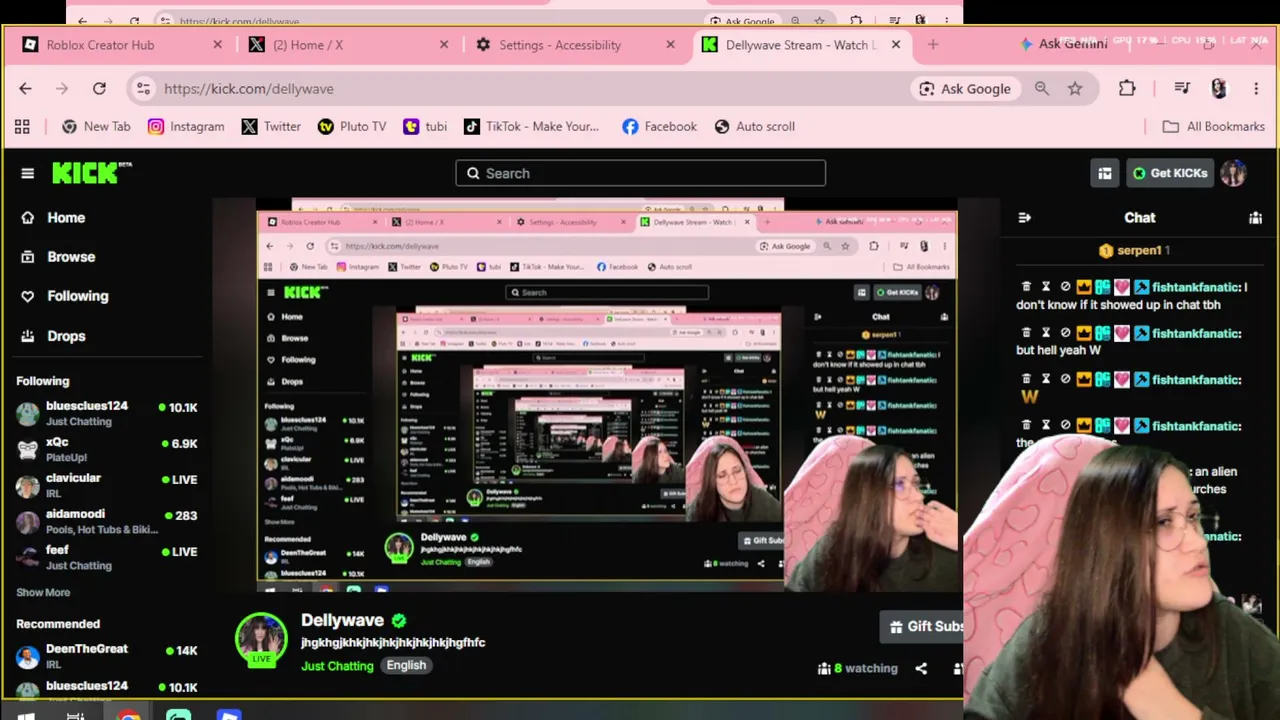Open chat users icon in Chat header
This screenshot has height=720, width=1280.
(x=1255, y=217)
